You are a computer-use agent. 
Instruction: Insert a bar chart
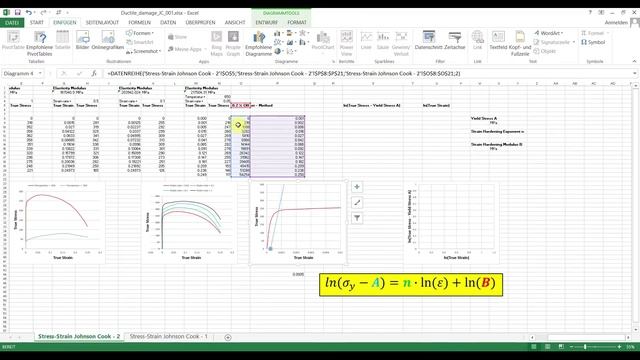pyautogui.click(x=290, y=33)
